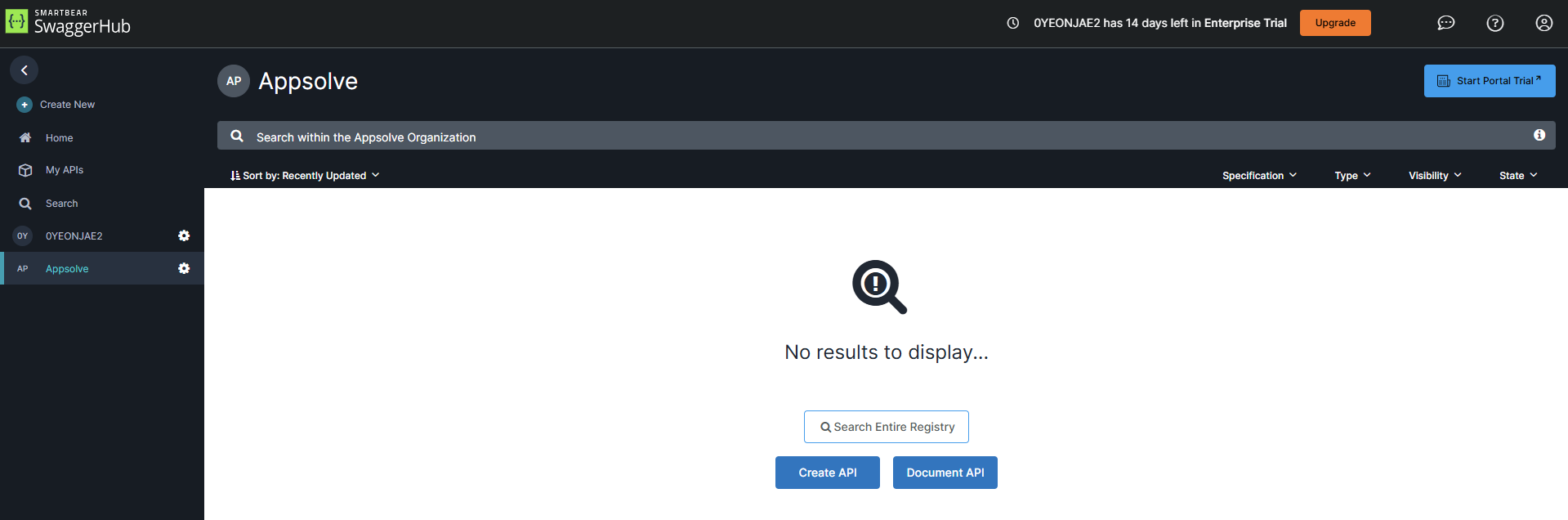1568x520 pixels.
Task: Click the search bar magnifier icon
Action: tap(237, 136)
